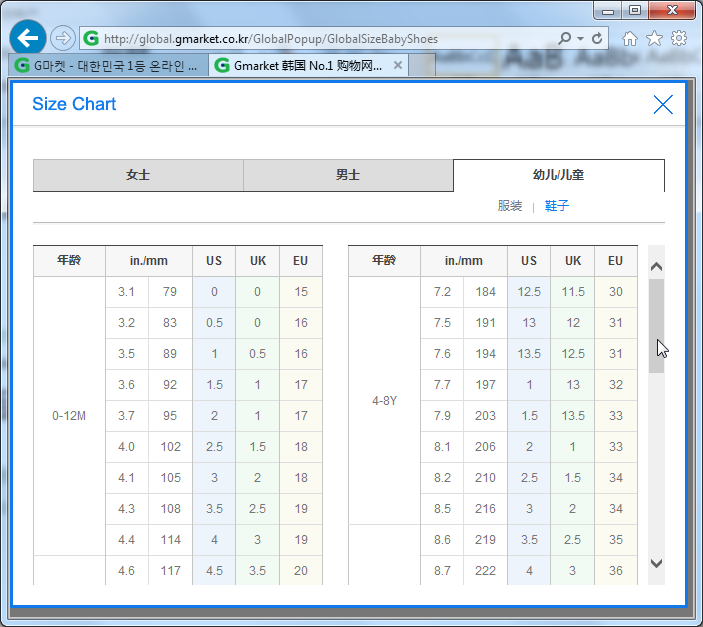Open the 鞋子 size category link
Screen dimensions: 703x627
pos(557,206)
